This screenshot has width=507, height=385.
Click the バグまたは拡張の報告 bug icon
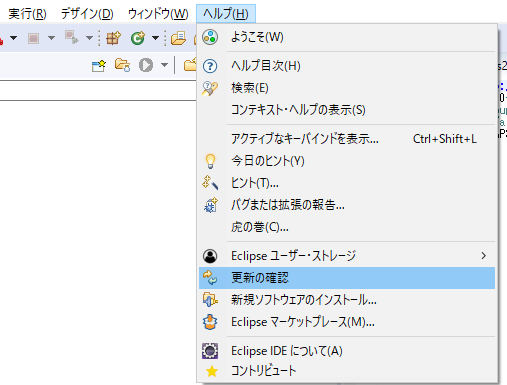[x=211, y=205]
